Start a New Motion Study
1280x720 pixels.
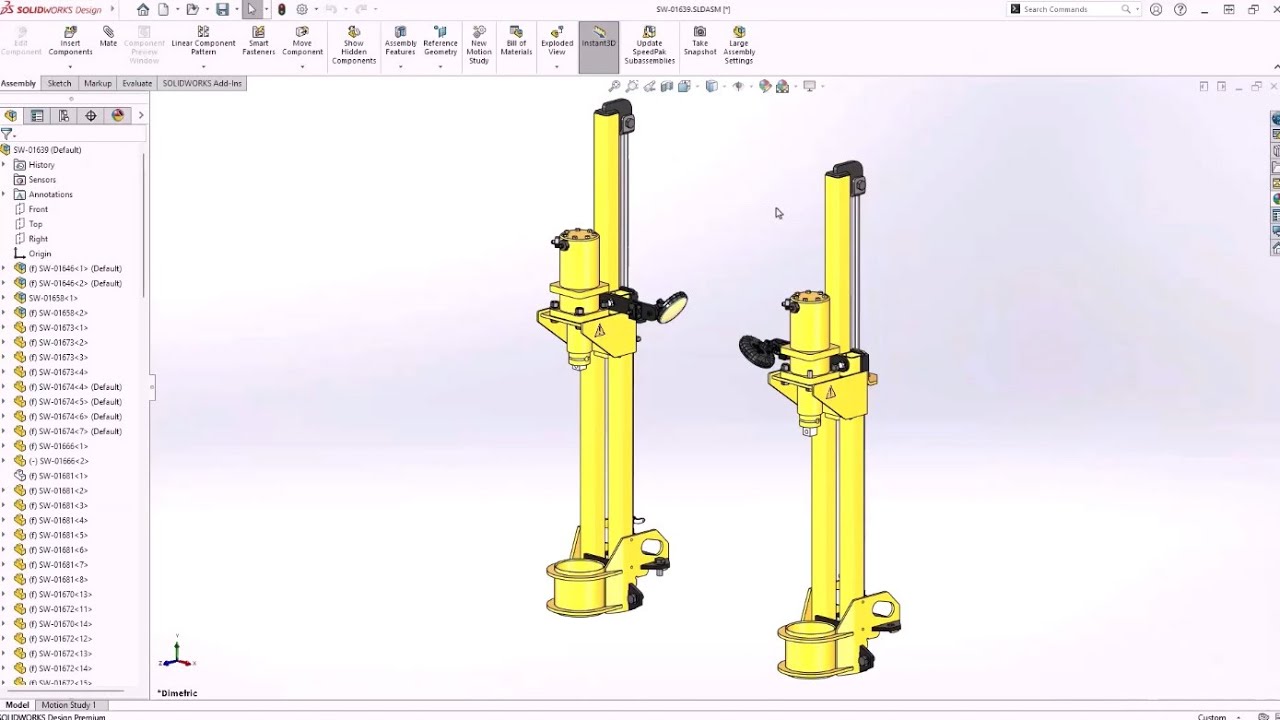pos(479,45)
